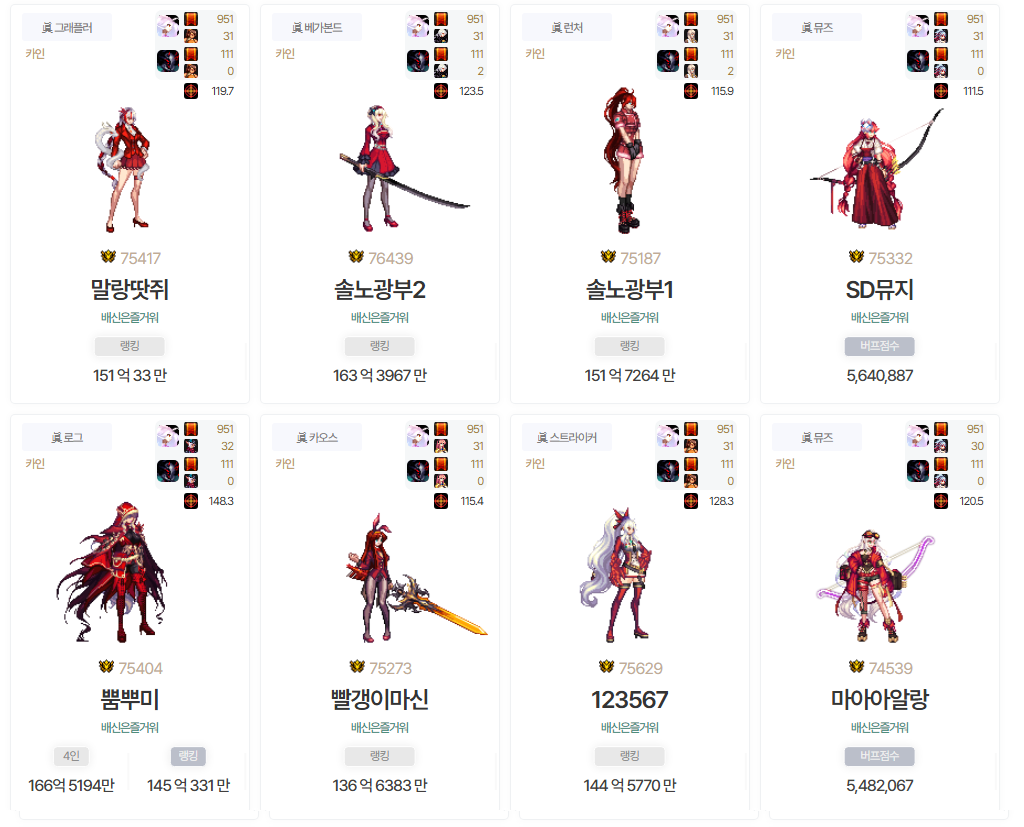This screenshot has height=827, width=1024.
Task: Select the 眞 그래플러 job tag
Action: [67, 27]
